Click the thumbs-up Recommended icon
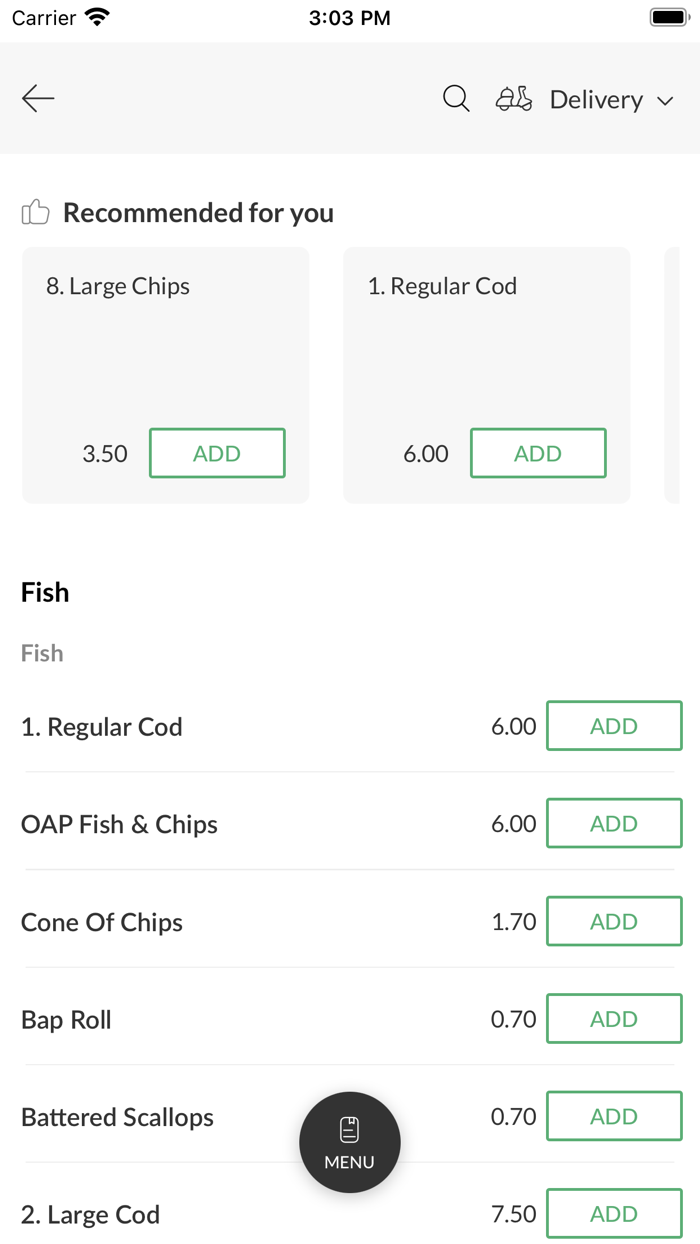 (x=35, y=211)
